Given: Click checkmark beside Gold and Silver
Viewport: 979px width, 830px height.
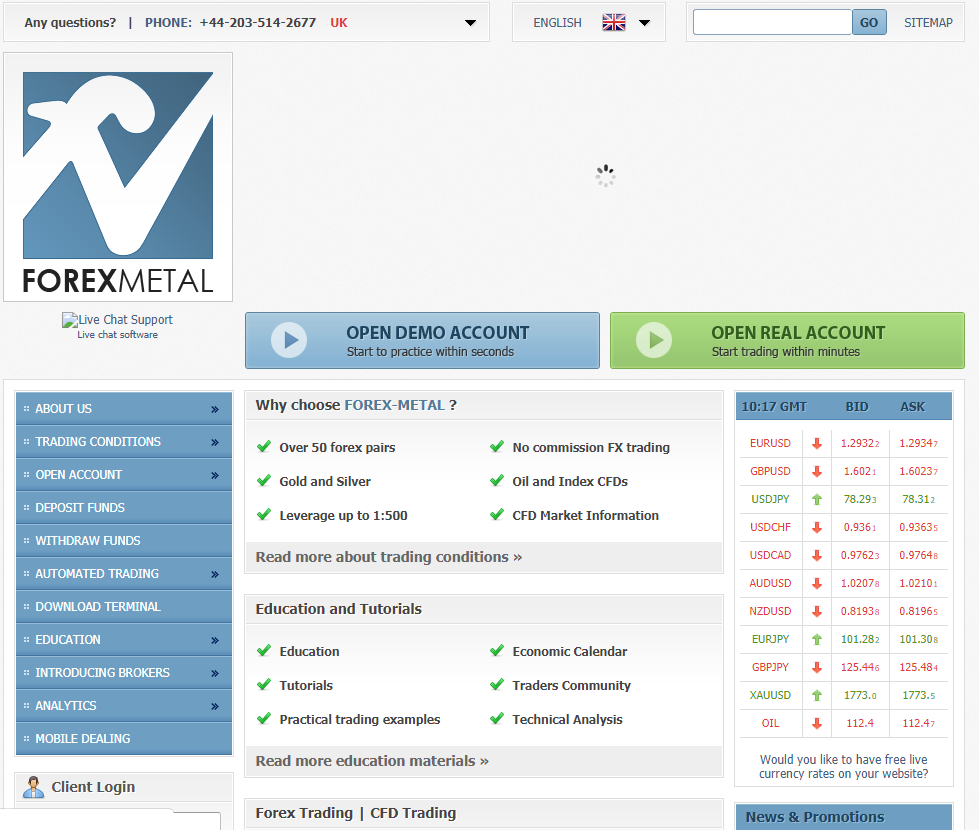Looking at the screenshot, I should (x=264, y=480).
